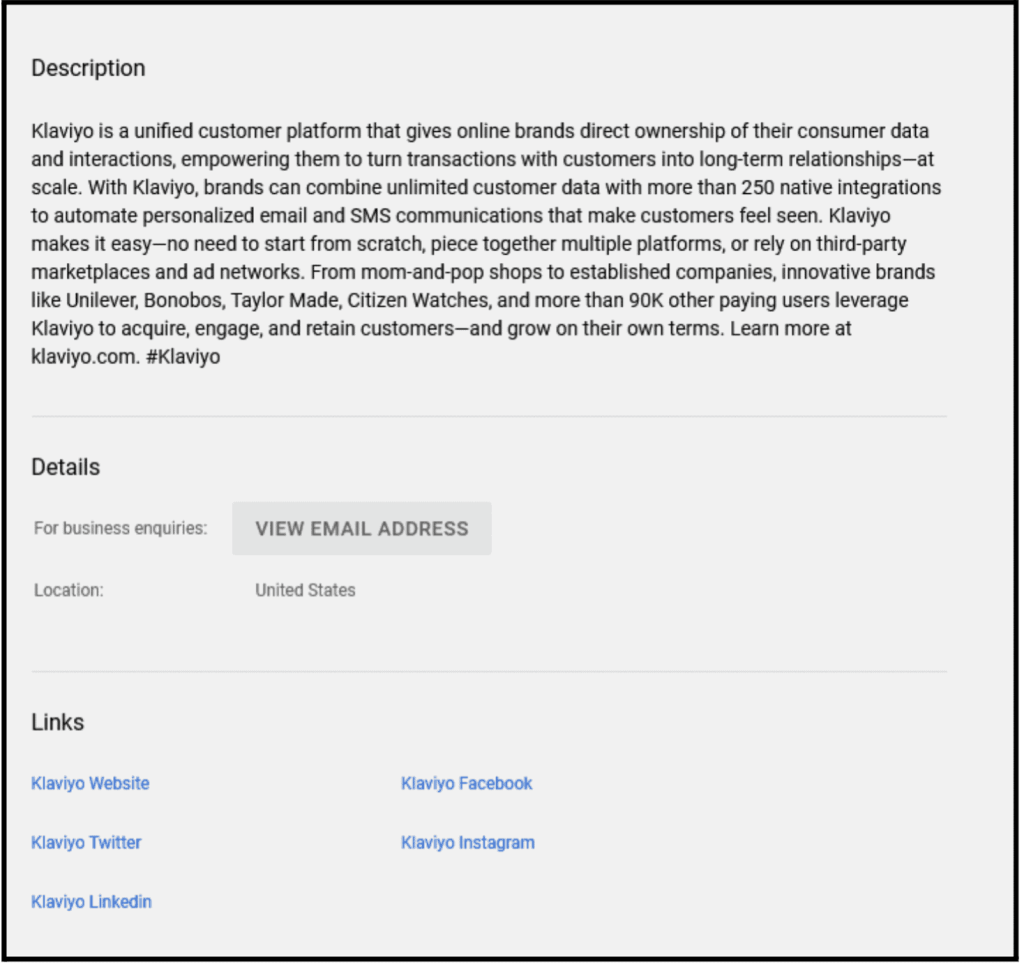Image resolution: width=1024 pixels, height=964 pixels.
Task: Click the "United States" location value
Action: pos(305,591)
